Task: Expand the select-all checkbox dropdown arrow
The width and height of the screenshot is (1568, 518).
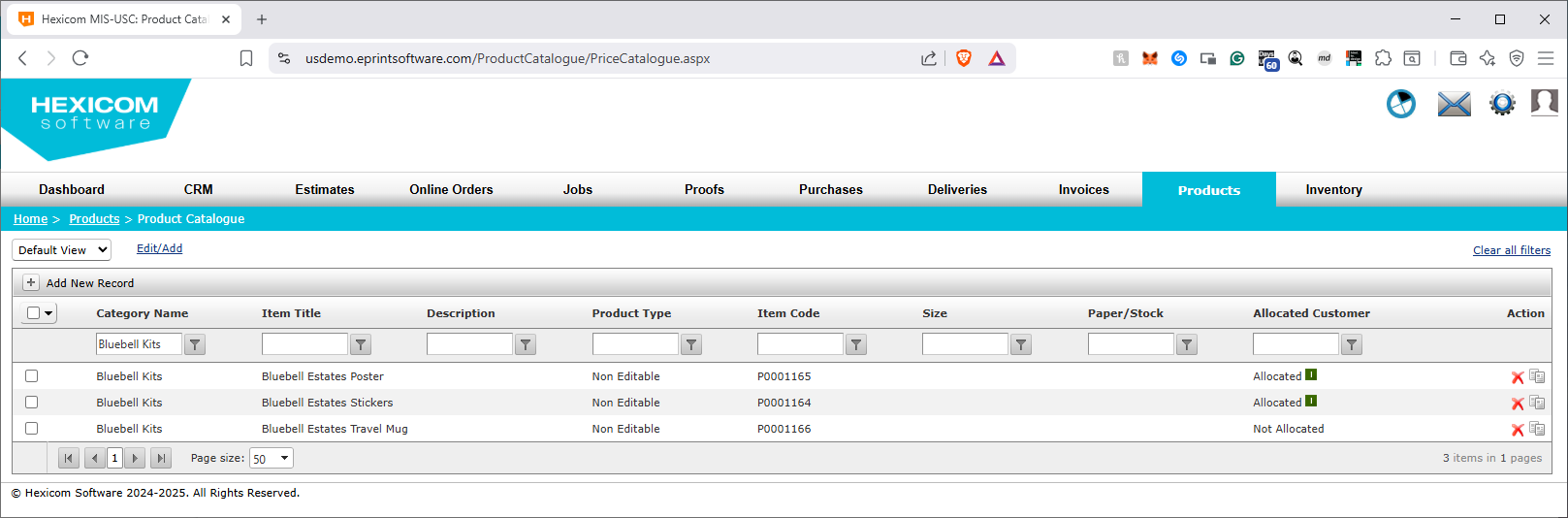Action: tap(49, 313)
